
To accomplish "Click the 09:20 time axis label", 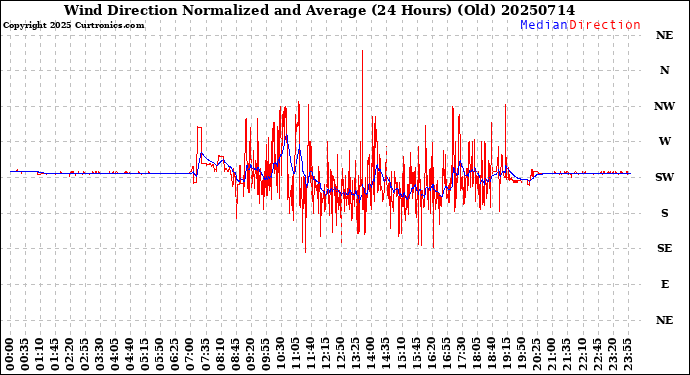I will click(x=251, y=354).
